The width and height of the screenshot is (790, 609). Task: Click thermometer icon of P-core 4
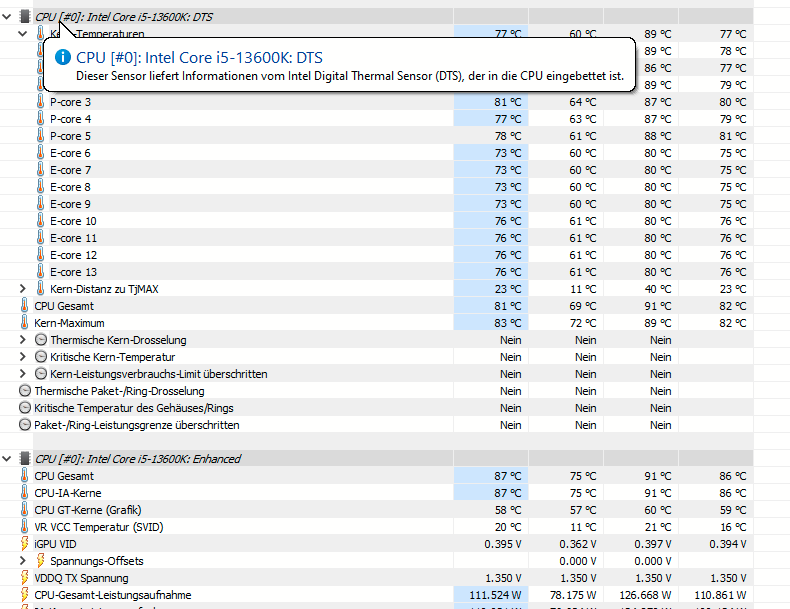(x=40, y=119)
